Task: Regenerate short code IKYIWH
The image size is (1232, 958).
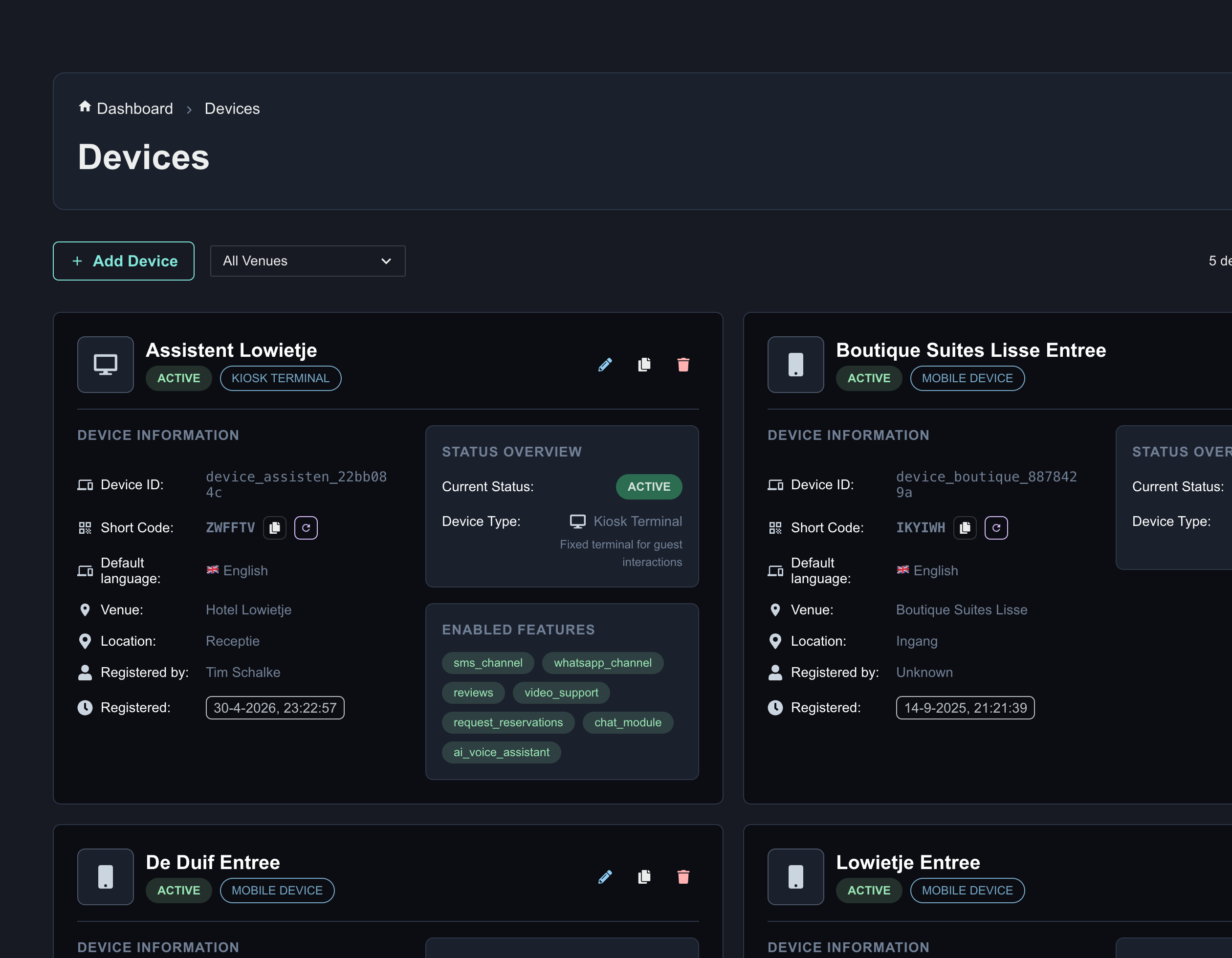Action: point(996,528)
